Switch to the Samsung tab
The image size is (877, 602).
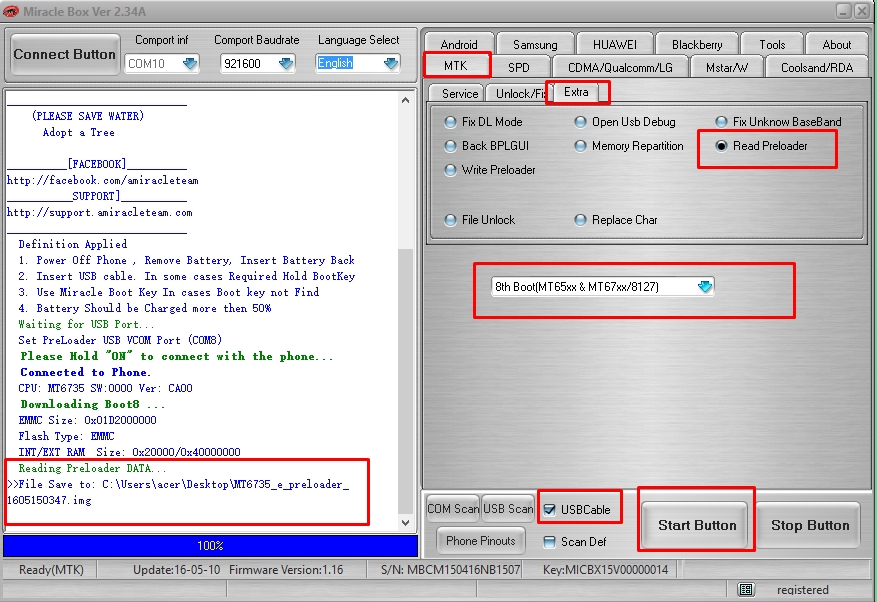535,44
